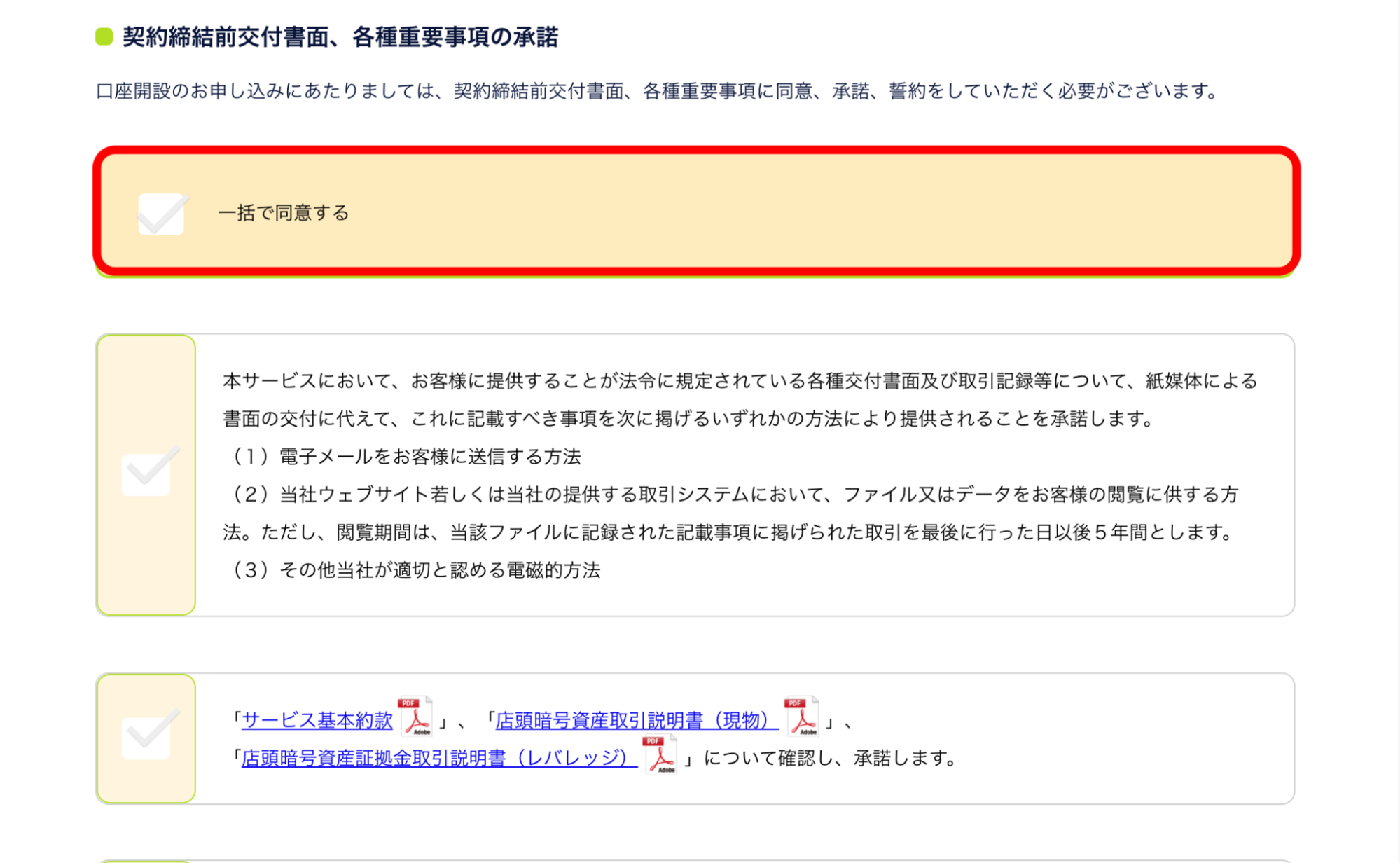Tick checkbox for electronic delivery consent (本サービスにおいて)
Screen dimensions: 1400x863
[146, 474]
